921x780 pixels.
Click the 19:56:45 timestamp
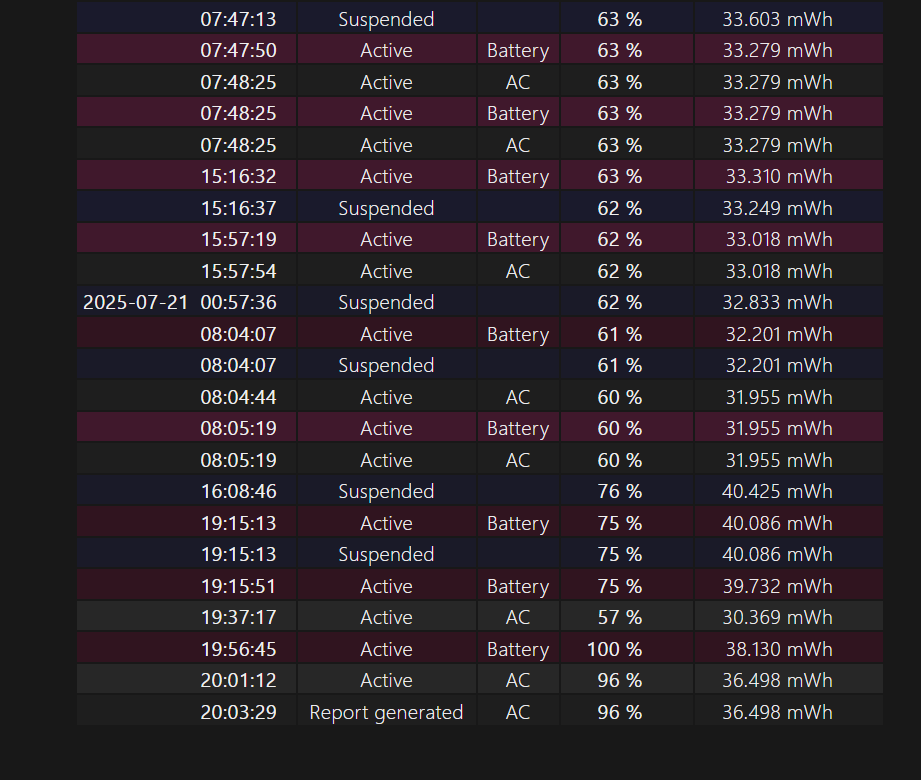238,649
